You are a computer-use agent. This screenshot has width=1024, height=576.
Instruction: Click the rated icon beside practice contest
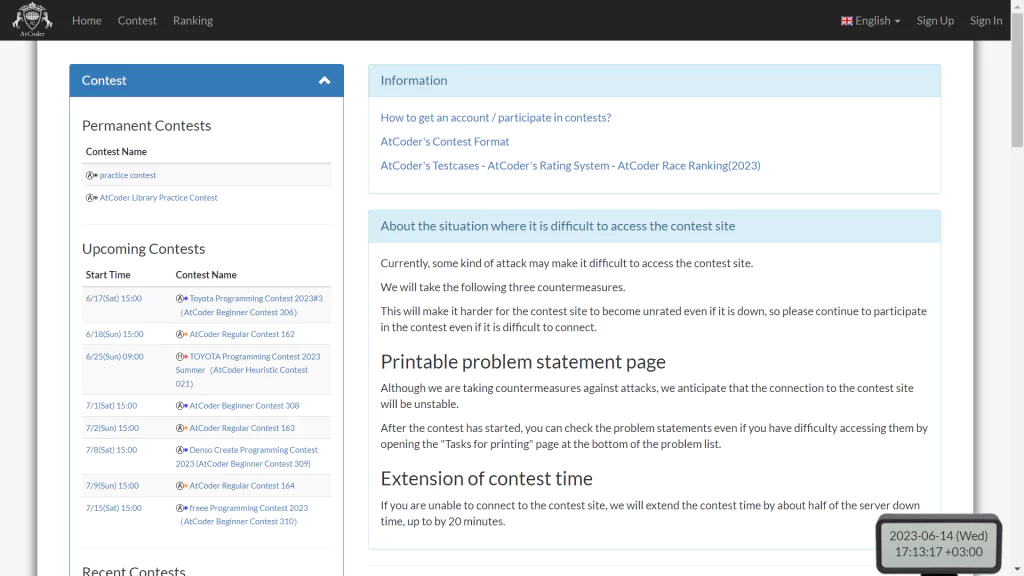coord(91,175)
